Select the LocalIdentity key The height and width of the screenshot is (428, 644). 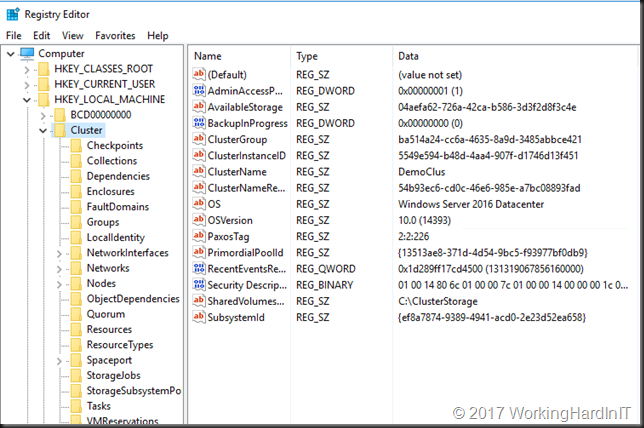[116, 237]
